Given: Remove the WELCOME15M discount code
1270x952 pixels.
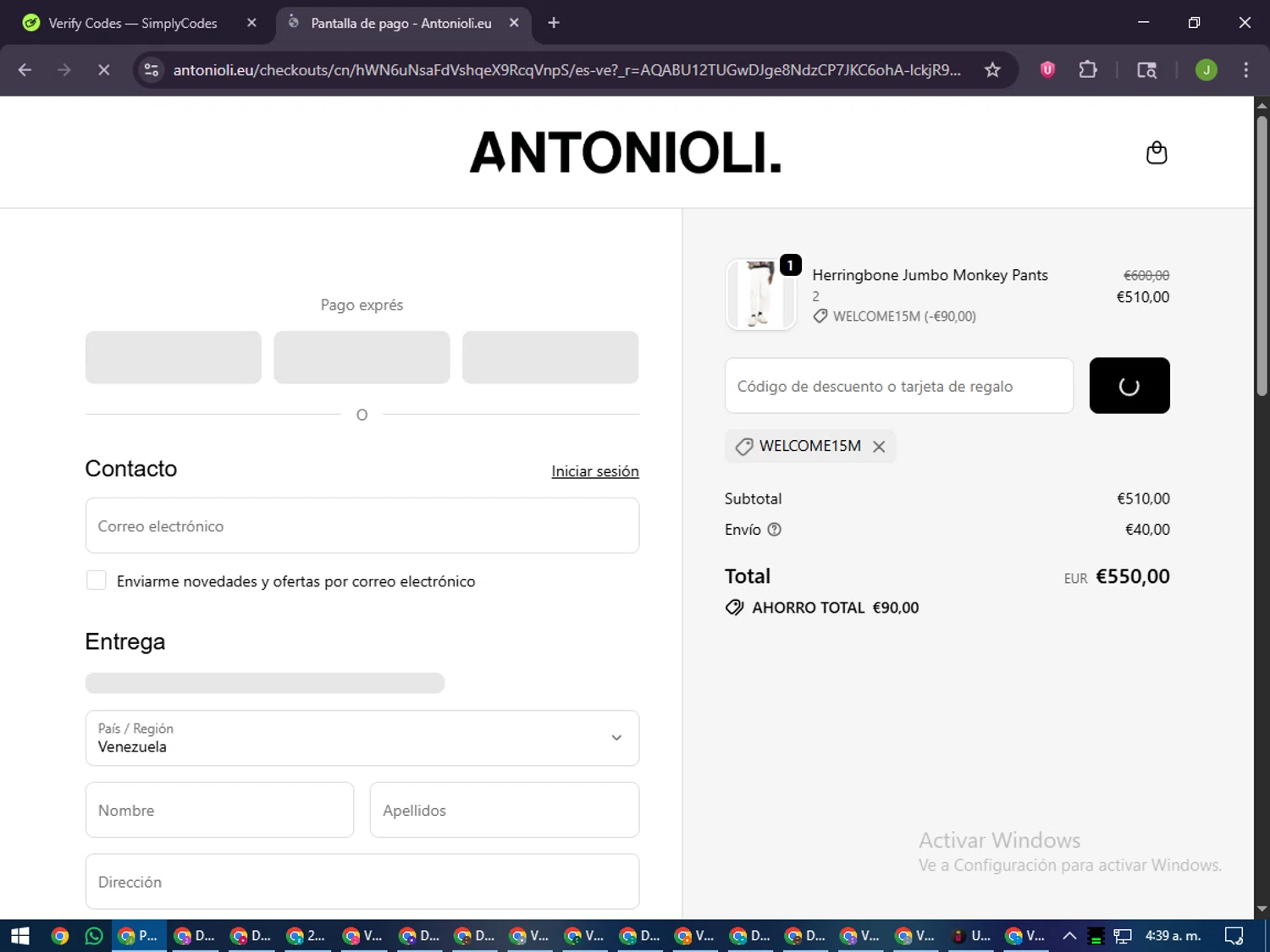Looking at the screenshot, I should click(x=879, y=447).
